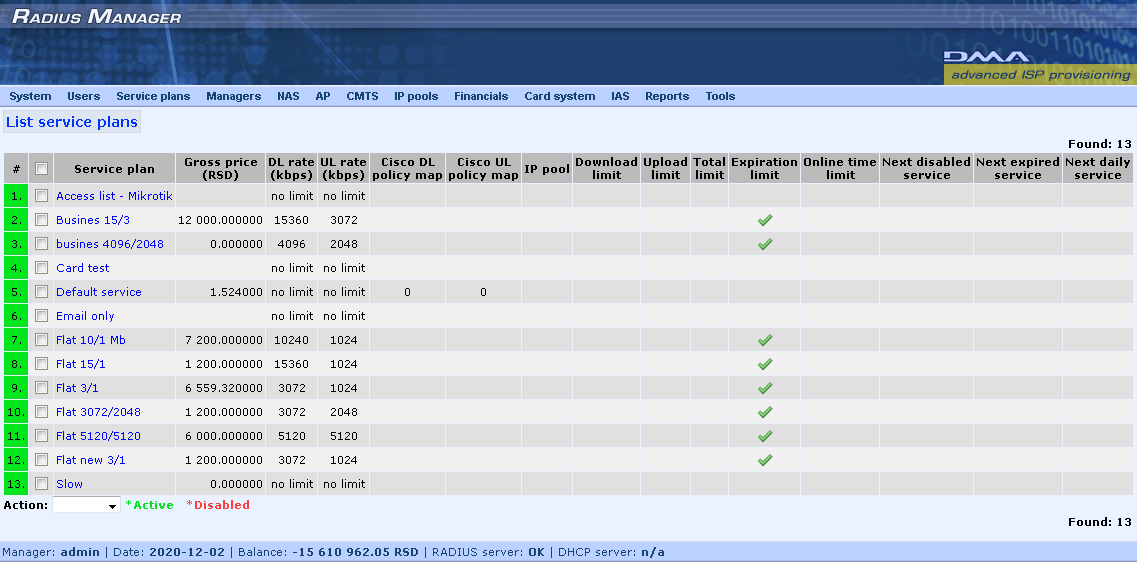Click expiration checkmark in Flat 3/1 row
The width and height of the screenshot is (1137, 562).
(x=764, y=387)
